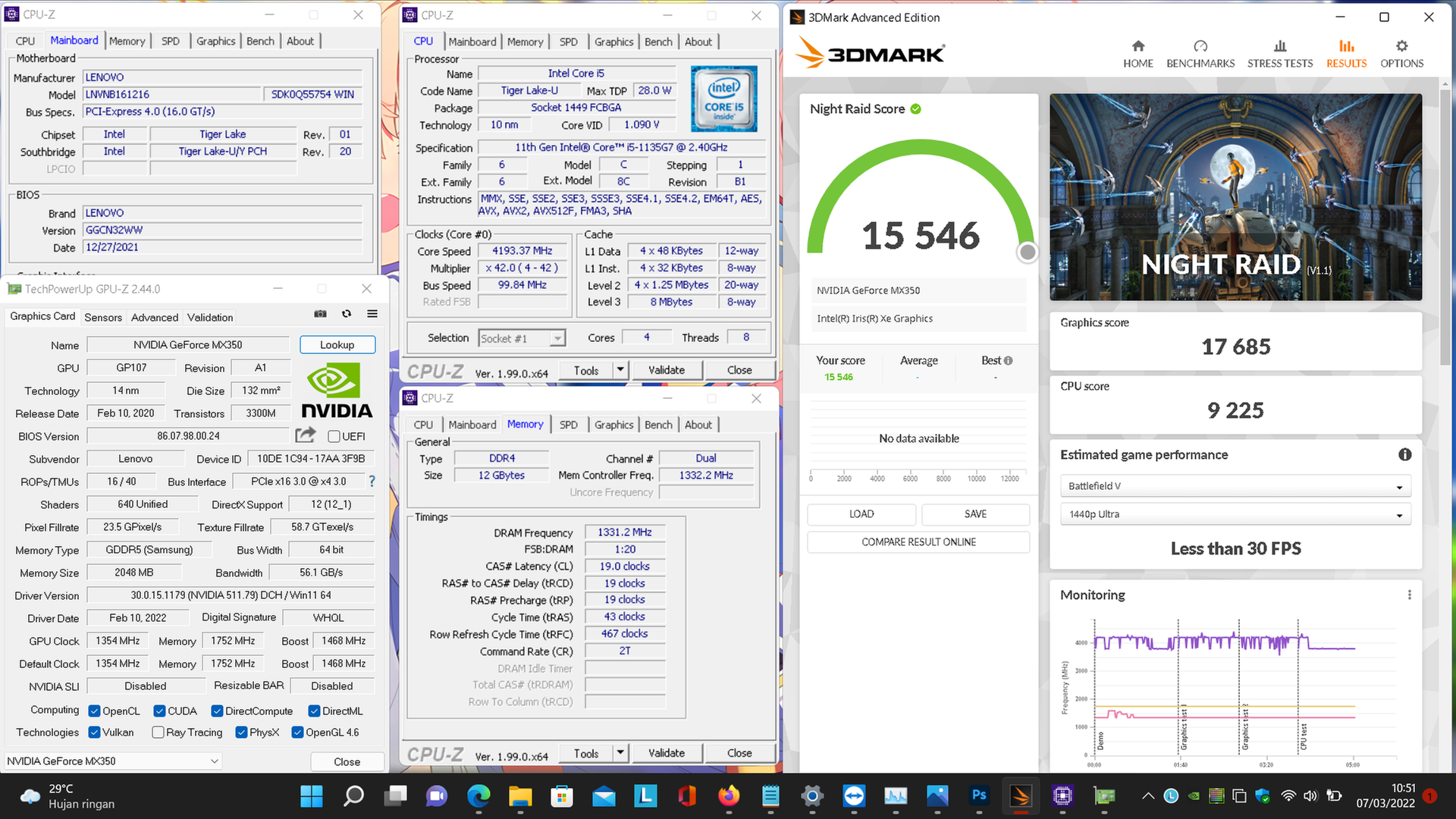Open the GPU-Z hamburger menu
This screenshot has width=1456, height=819.
(372, 314)
